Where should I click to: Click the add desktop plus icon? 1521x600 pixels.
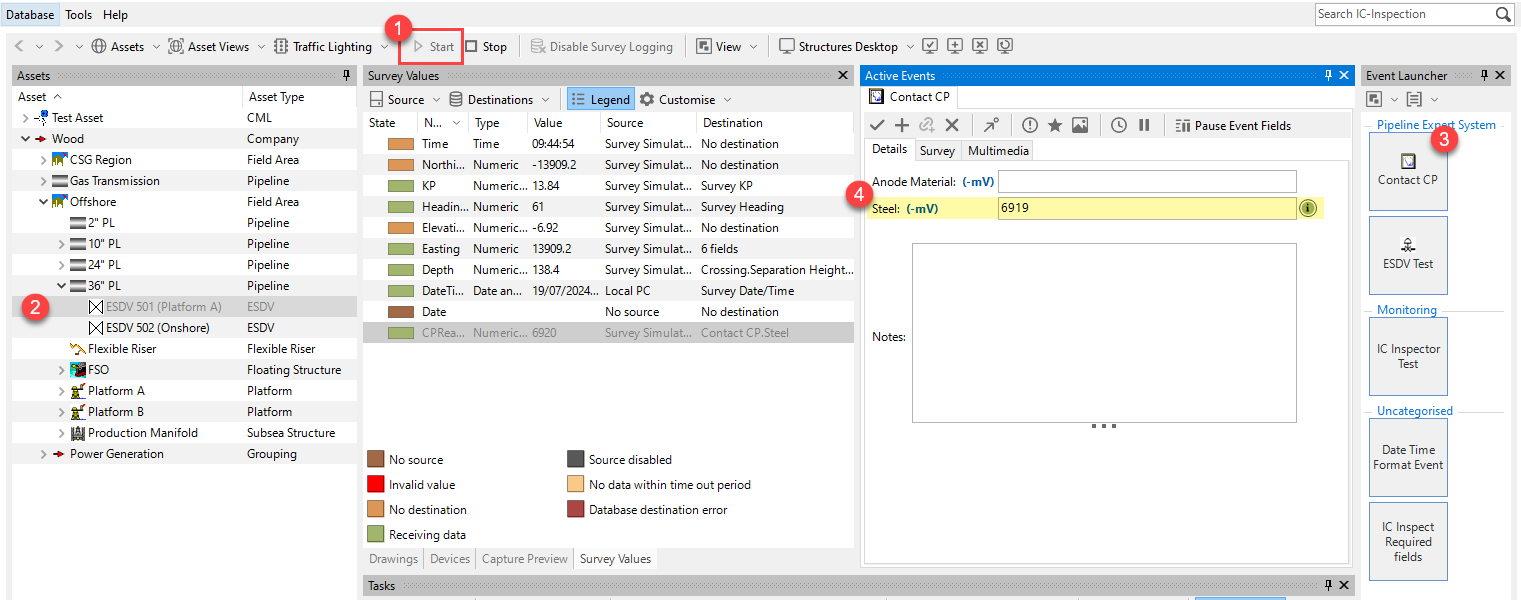coord(955,46)
